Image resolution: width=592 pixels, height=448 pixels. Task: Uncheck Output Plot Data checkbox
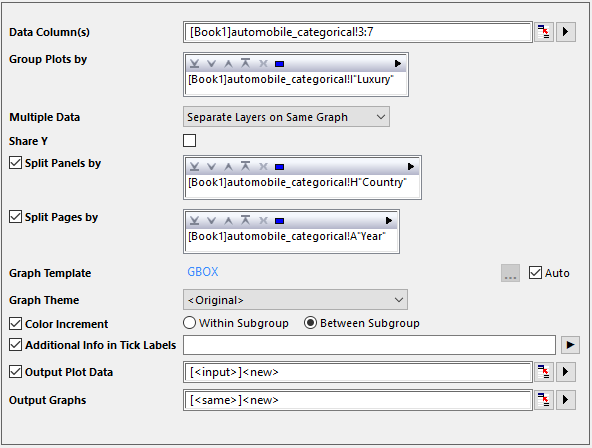tap(15, 372)
